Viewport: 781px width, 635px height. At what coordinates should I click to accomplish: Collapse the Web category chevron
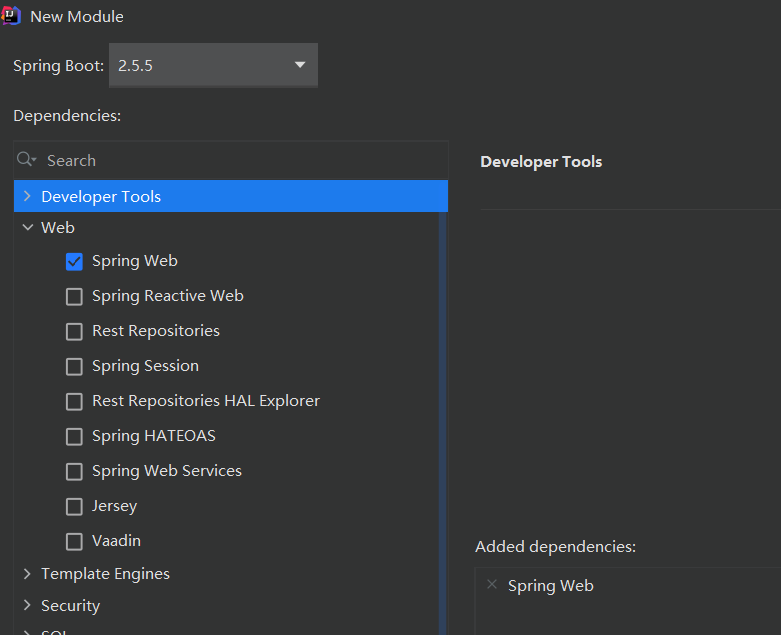click(x=27, y=228)
